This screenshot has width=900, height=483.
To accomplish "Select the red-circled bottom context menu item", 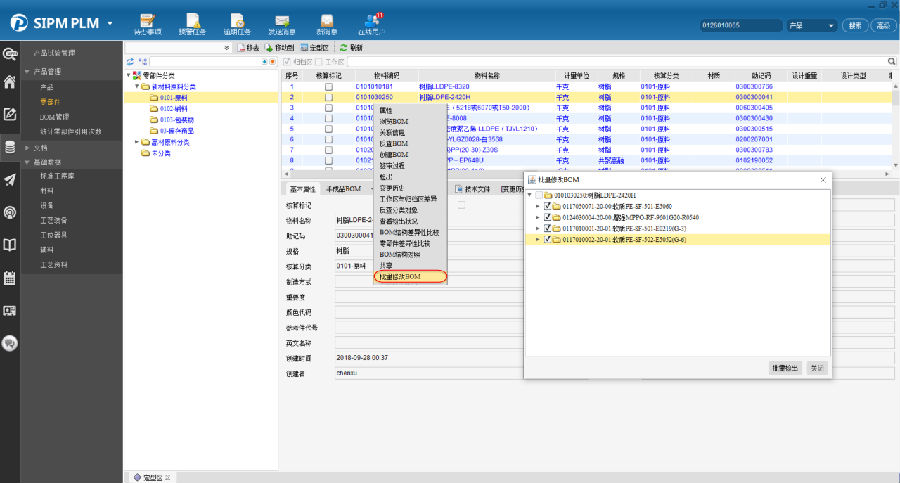I will 410,276.
